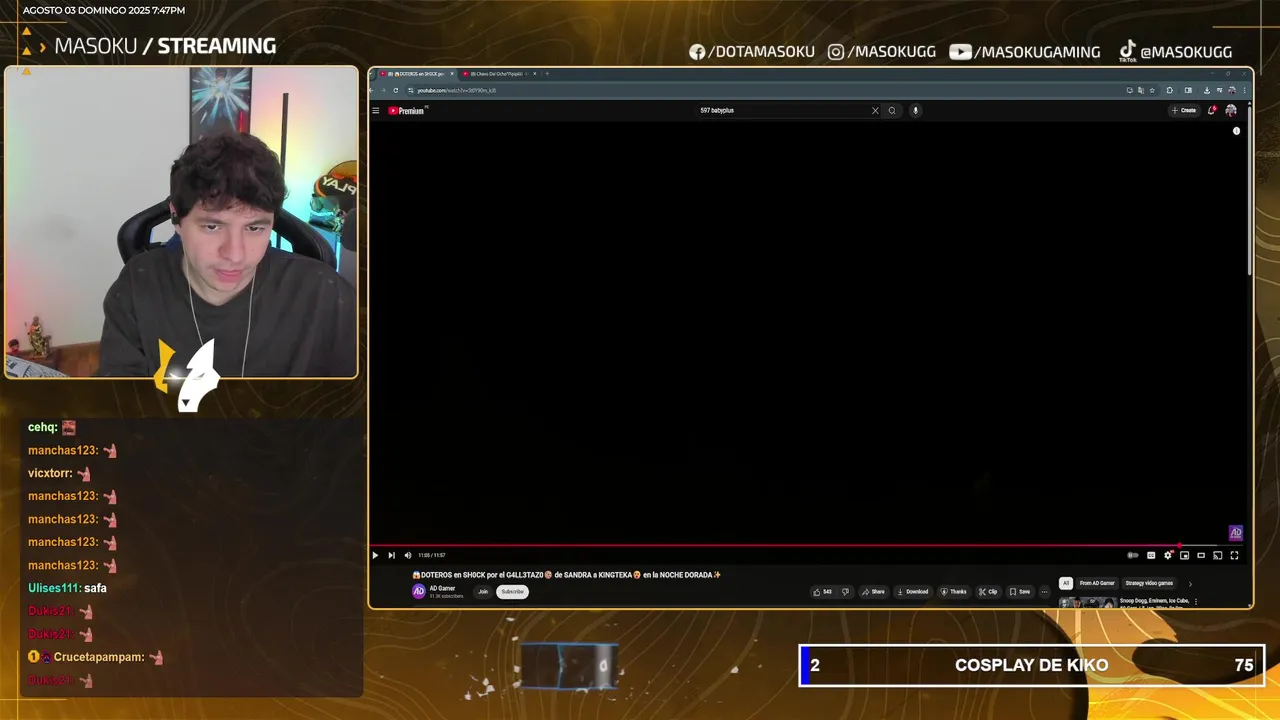Click Ulises111 chat message

point(67,588)
